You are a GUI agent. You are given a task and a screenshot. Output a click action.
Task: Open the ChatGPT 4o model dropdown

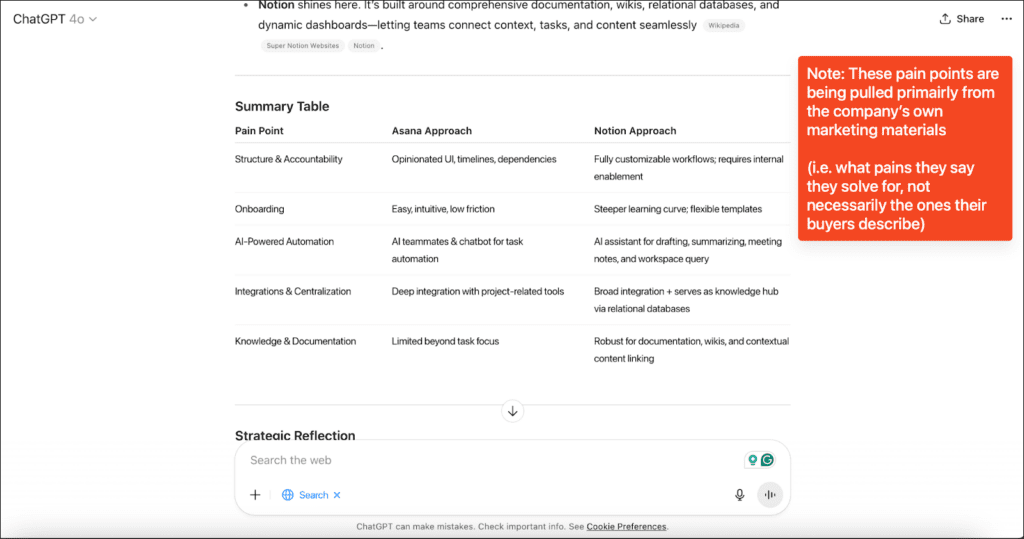click(48, 19)
